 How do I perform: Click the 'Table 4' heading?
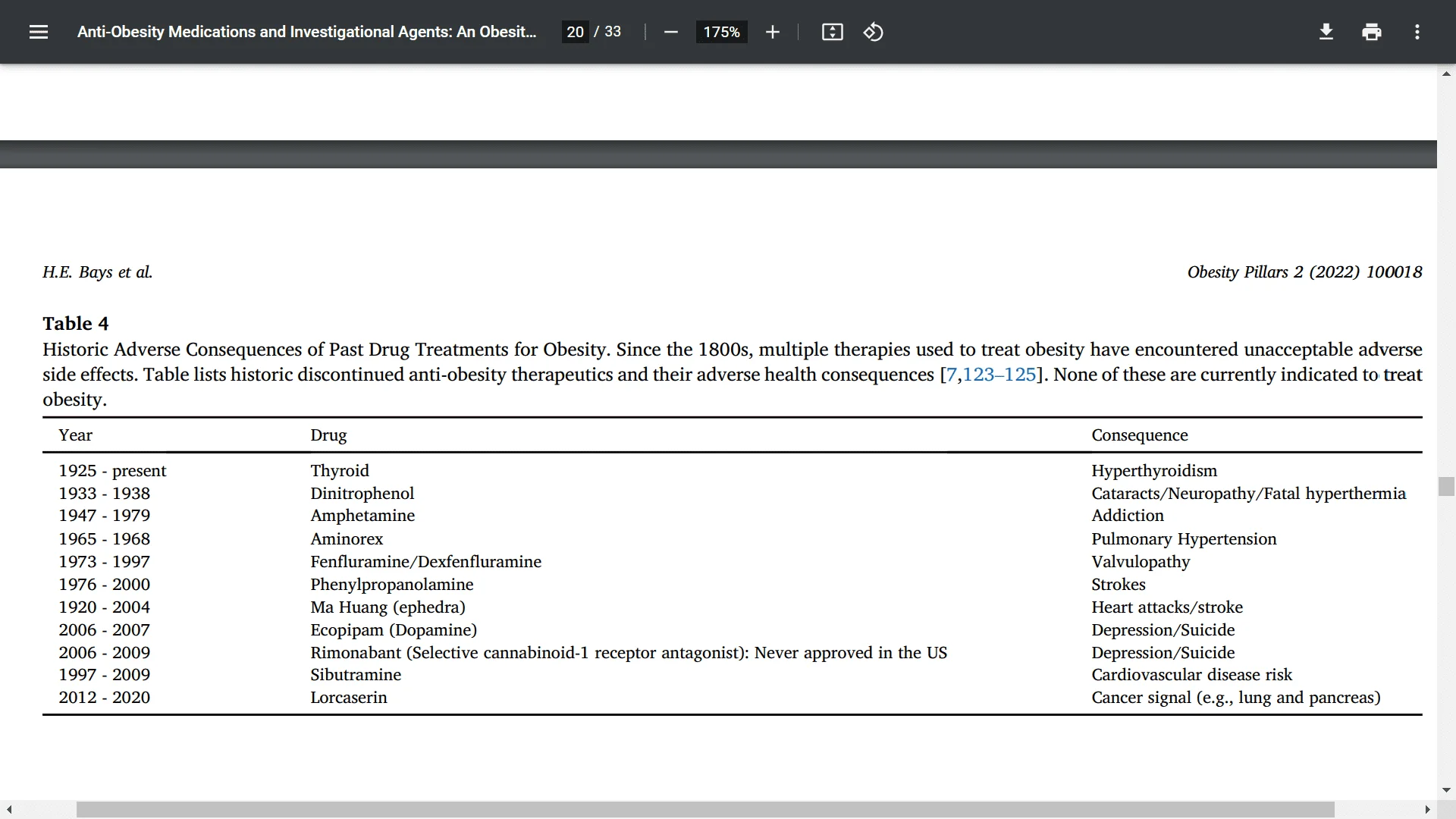76,324
